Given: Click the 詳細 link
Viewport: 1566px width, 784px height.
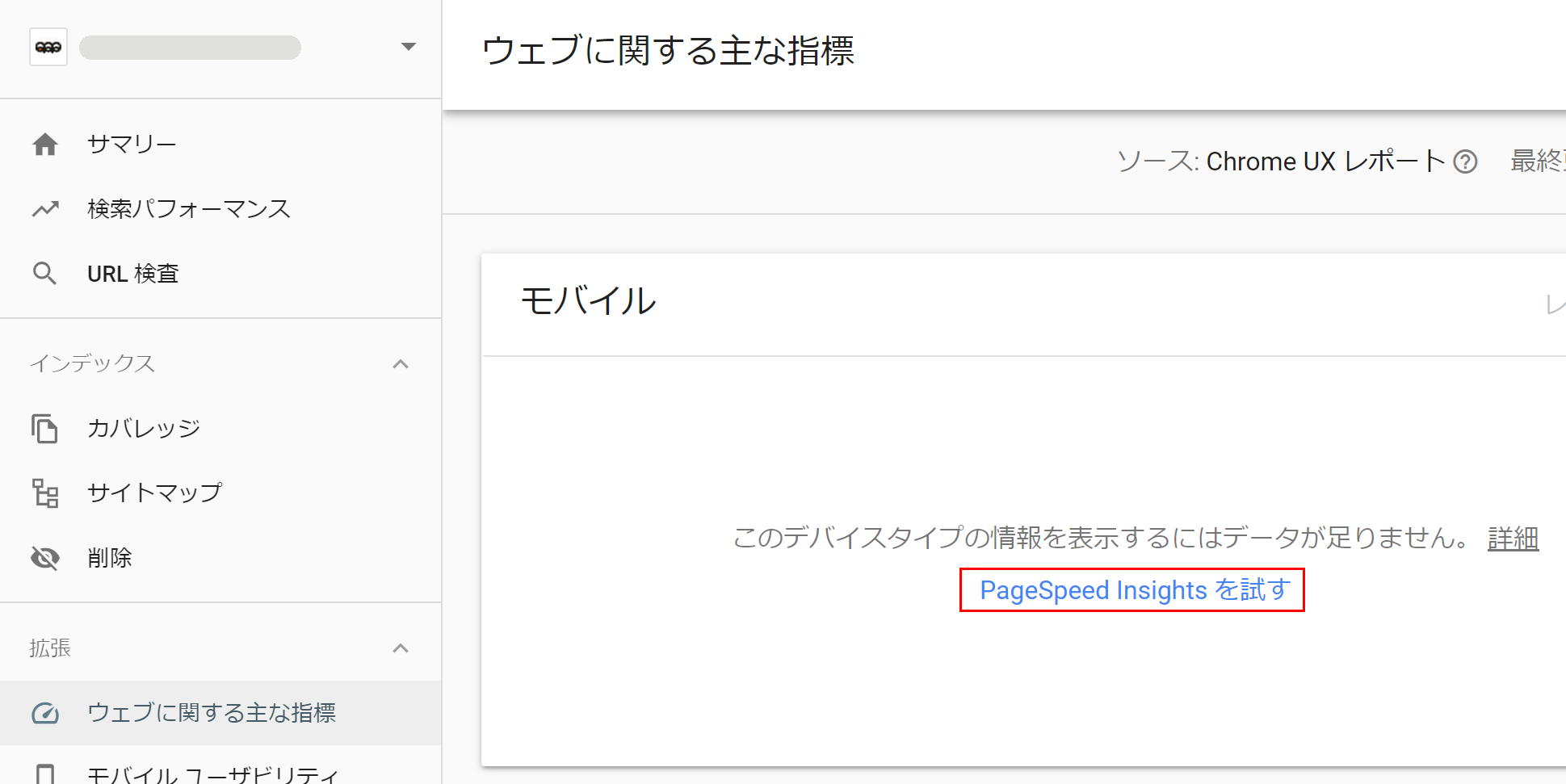Looking at the screenshot, I should coord(1513,538).
